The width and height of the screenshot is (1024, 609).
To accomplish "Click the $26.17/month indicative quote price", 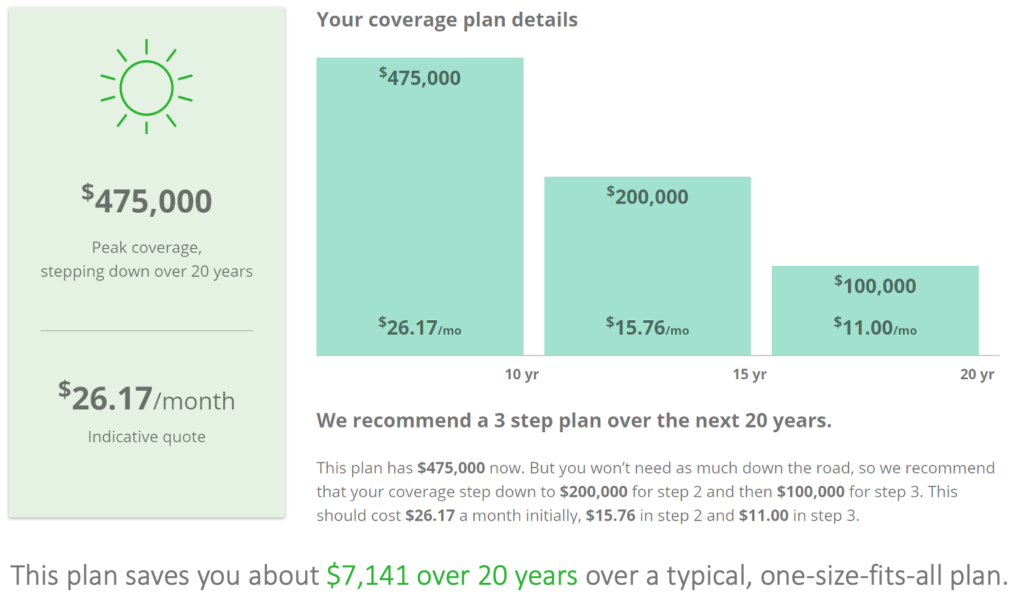I will pyautogui.click(x=146, y=398).
